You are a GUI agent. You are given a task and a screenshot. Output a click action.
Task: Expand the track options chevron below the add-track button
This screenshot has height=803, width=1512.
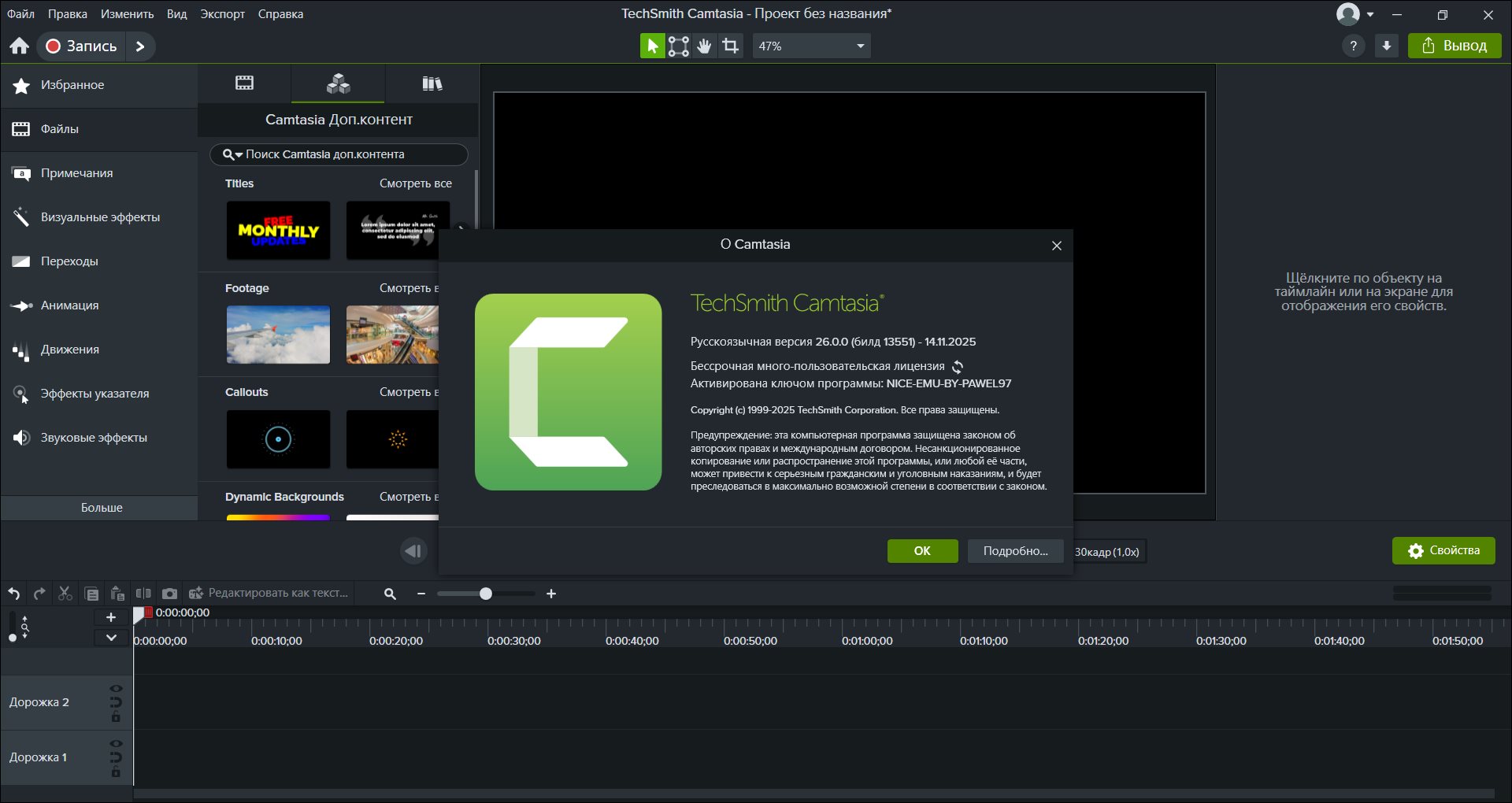[x=111, y=638]
